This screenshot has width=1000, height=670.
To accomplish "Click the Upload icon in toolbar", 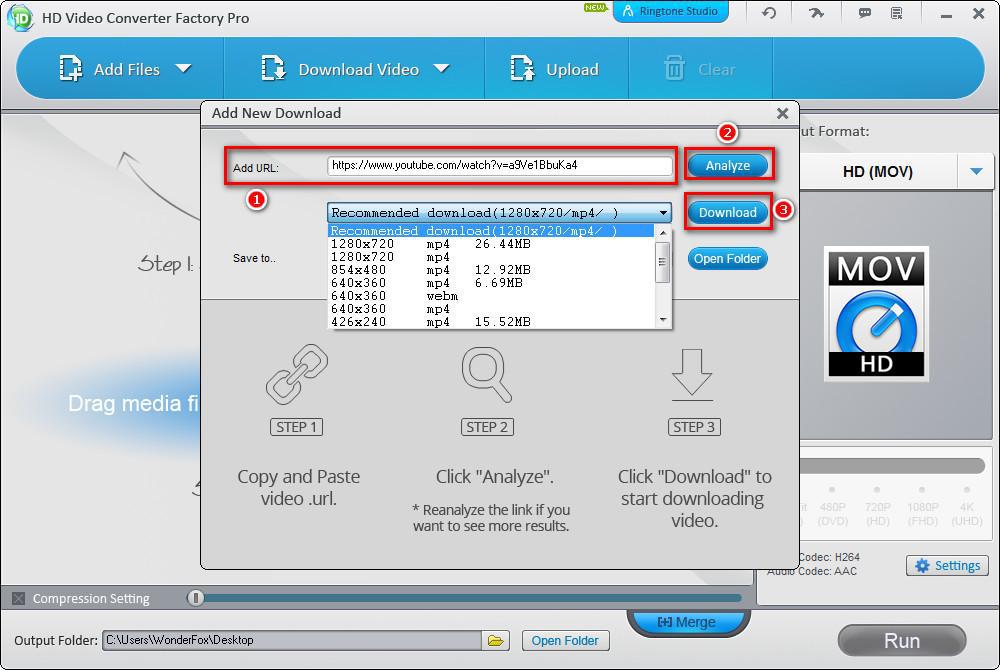I will point(522,69).
